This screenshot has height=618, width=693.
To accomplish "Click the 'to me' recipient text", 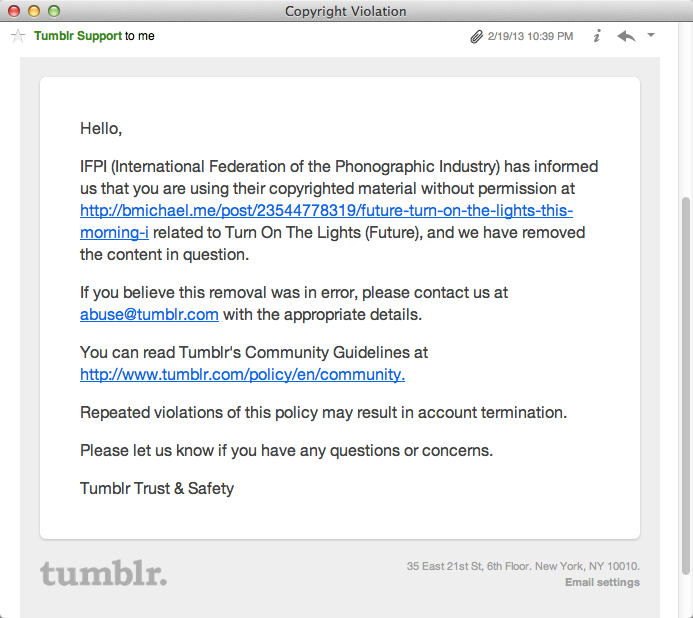I will tap(140, 36).
